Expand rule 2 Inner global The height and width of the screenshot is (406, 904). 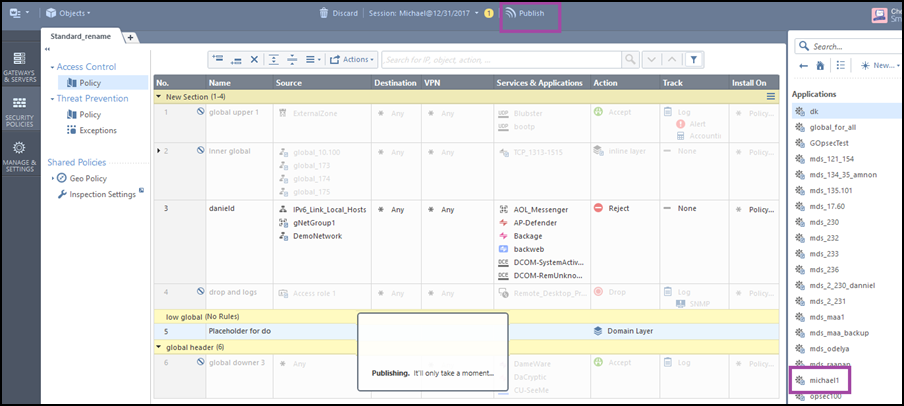point(158,150)
